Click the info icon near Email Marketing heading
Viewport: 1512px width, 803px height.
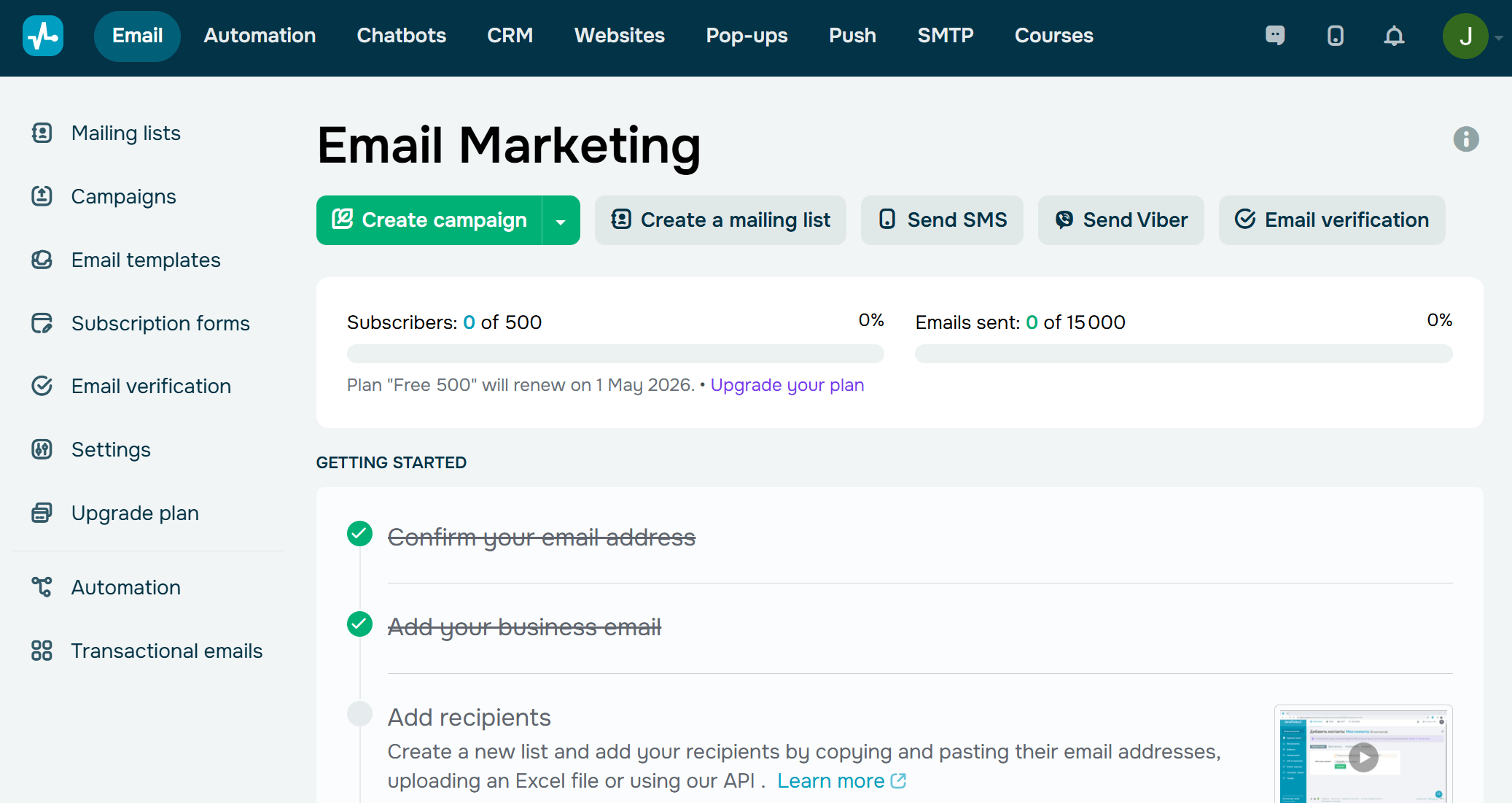click(x=1466, y=139)
